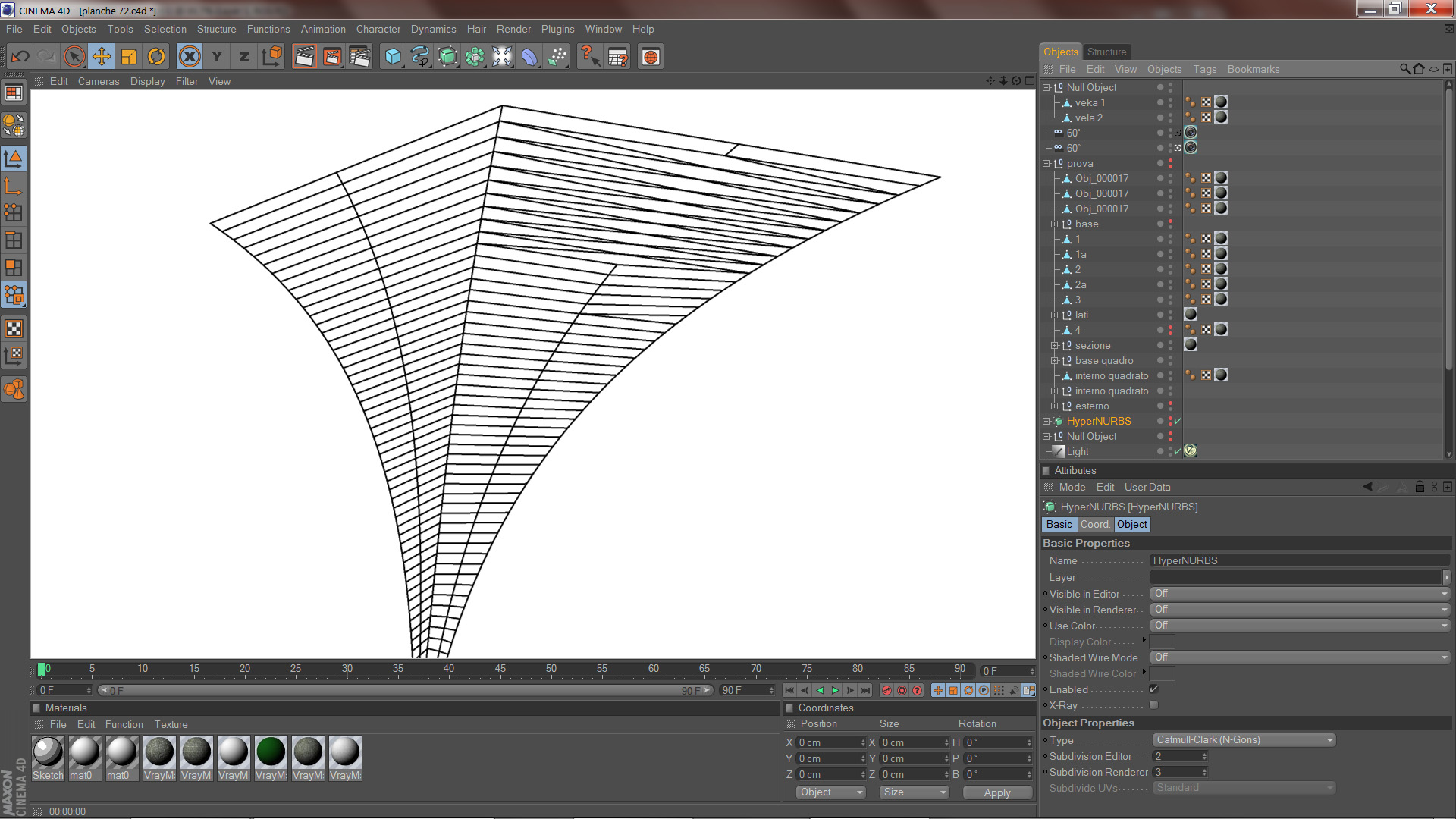This screenshot has height=819, width=1456.
Task: Open the Type Catmull-Clark dropdown
Action: click(1244, 740)
